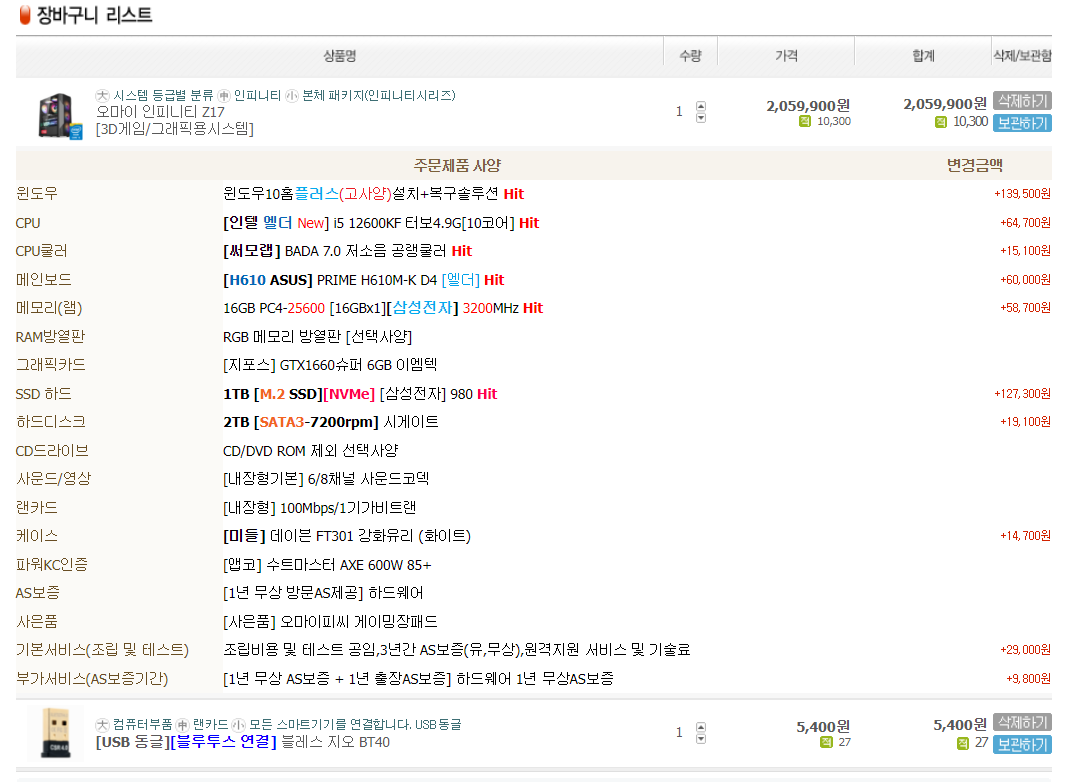Delete 블레스 지오 BT40 with 삭제하기

tap(1022, 722)
